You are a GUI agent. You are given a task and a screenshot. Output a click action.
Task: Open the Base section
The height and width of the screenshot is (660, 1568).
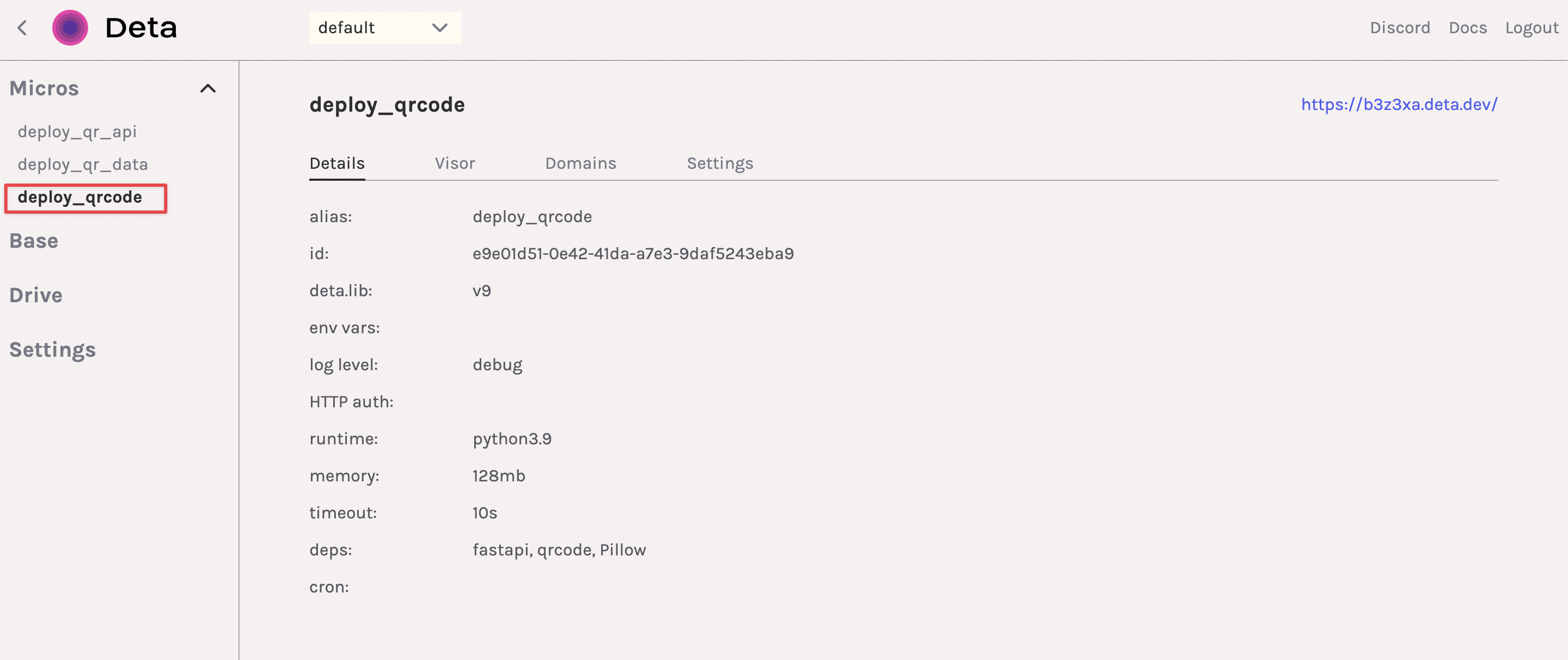click(x=34, y=241)
